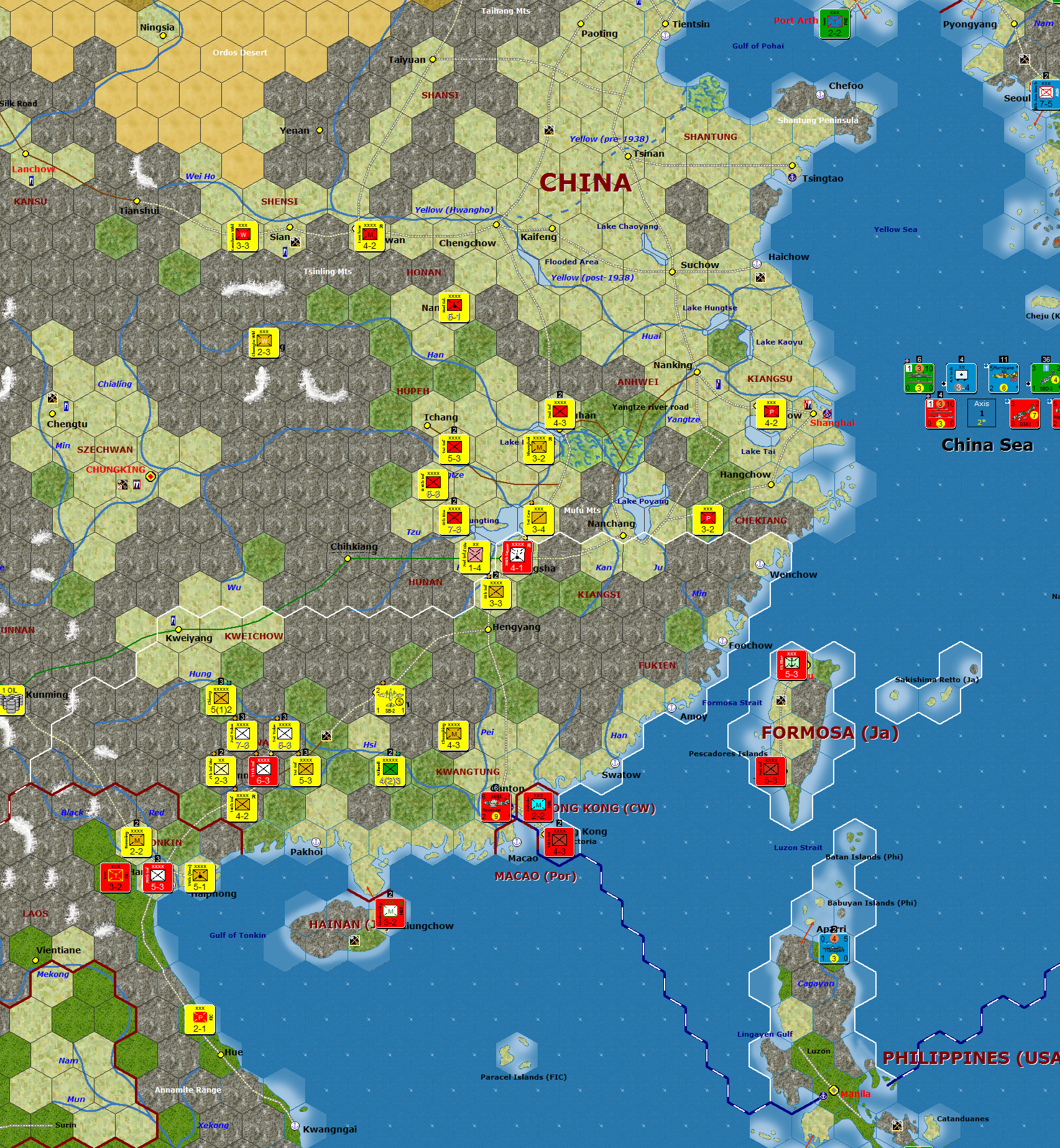Select the yellow 7-3 unit with white symbol
The image size is (1060, 1148).
tap(242, 736)
